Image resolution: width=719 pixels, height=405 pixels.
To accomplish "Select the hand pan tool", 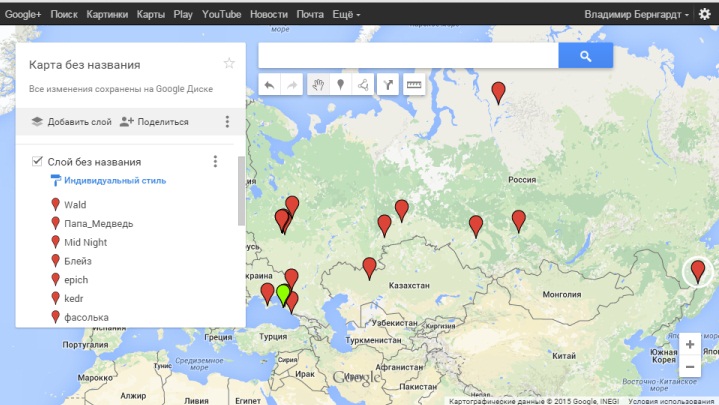I will point(318,86).
